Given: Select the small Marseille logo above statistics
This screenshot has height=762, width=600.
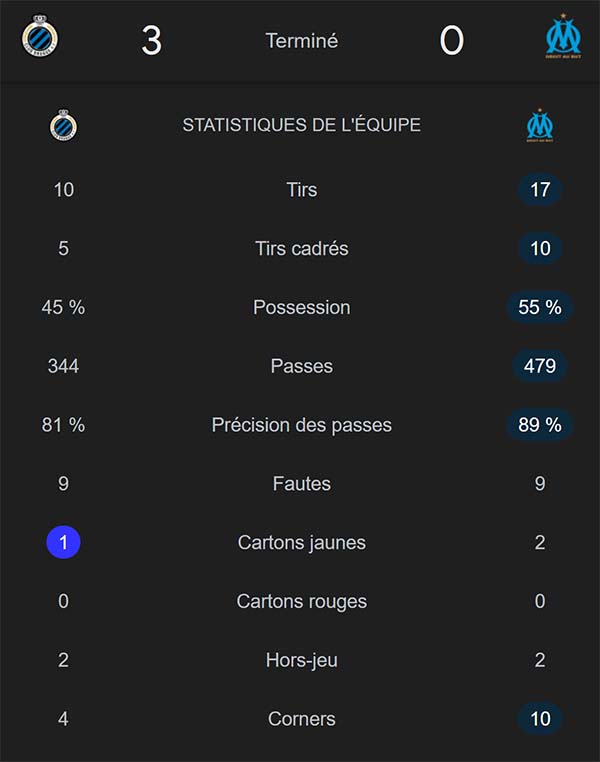Looking at the screenshot, I should (x=540, y=125).
